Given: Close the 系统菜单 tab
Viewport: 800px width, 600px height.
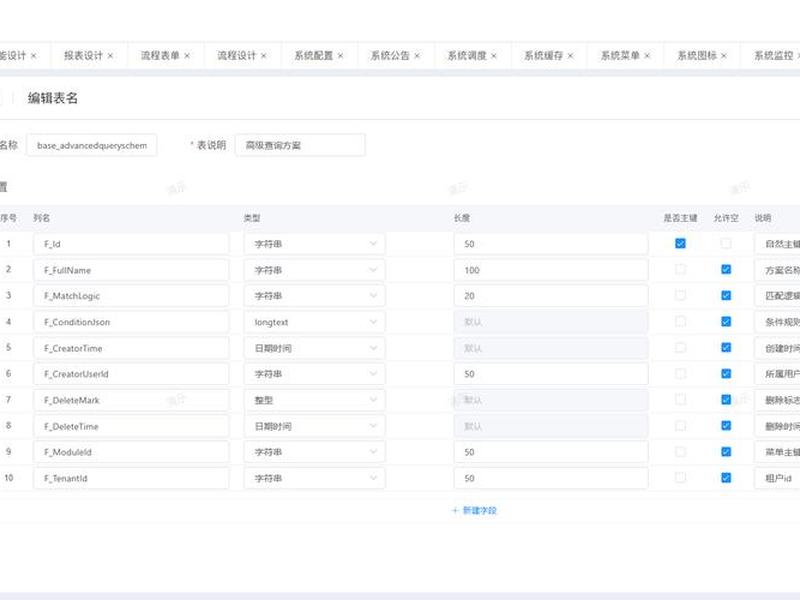Looking at the screenshot, I should pos(647,56).
